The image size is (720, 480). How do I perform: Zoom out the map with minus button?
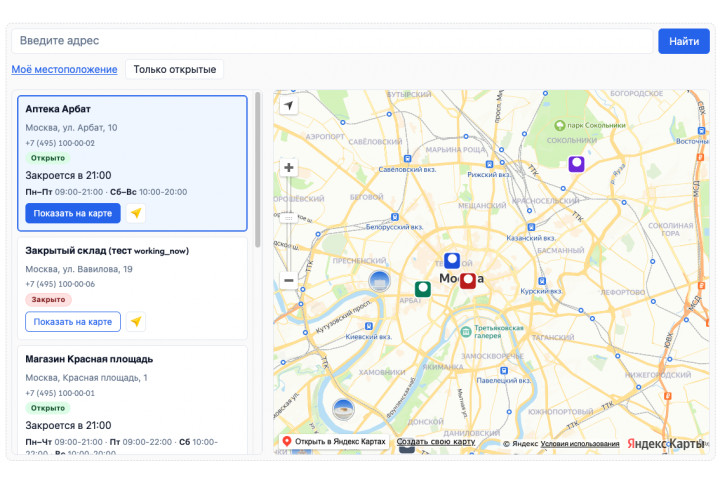coord(289,280)
